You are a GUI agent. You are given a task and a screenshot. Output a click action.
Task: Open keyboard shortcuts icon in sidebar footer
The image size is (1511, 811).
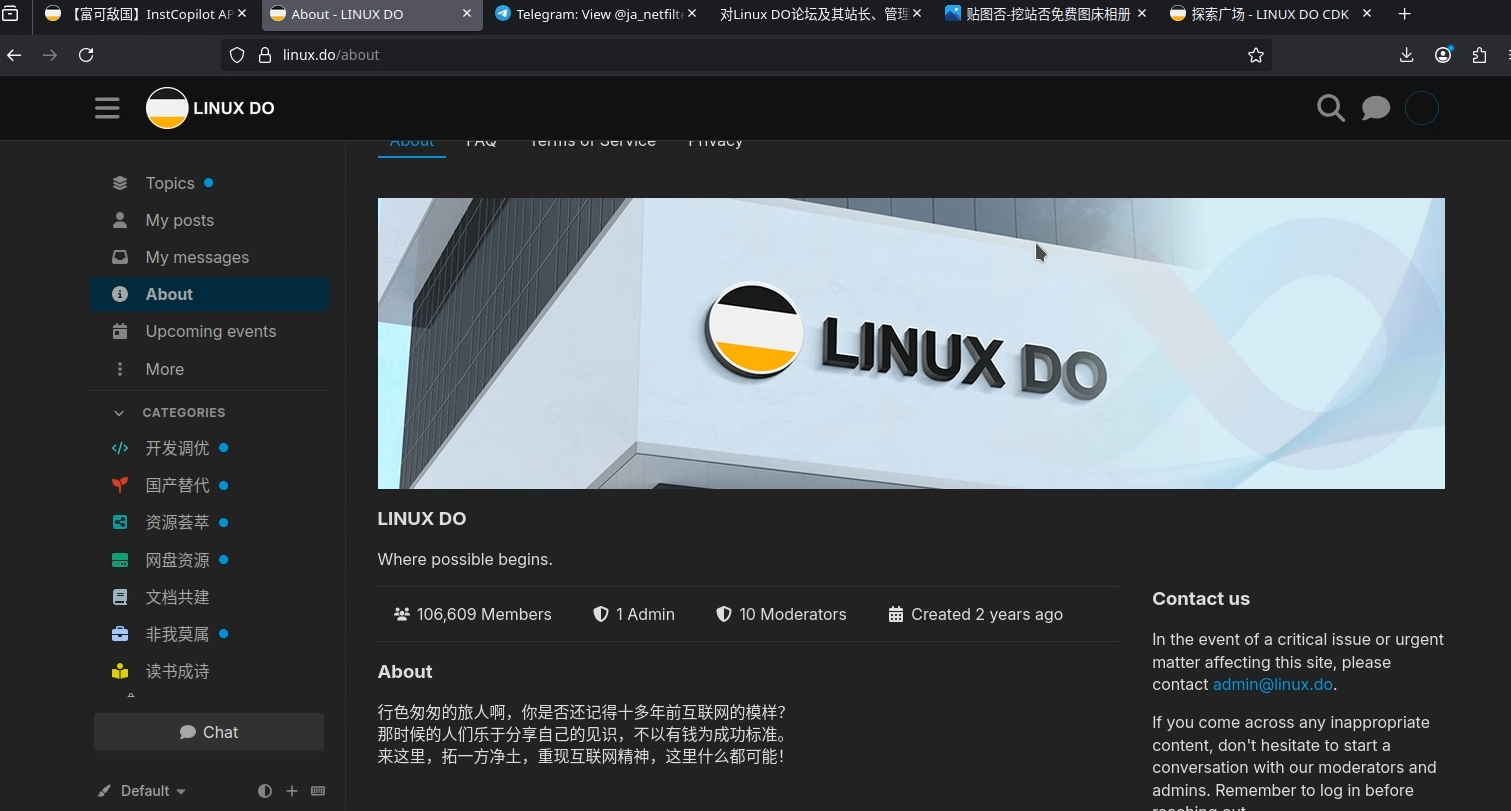tap(318, 791)
